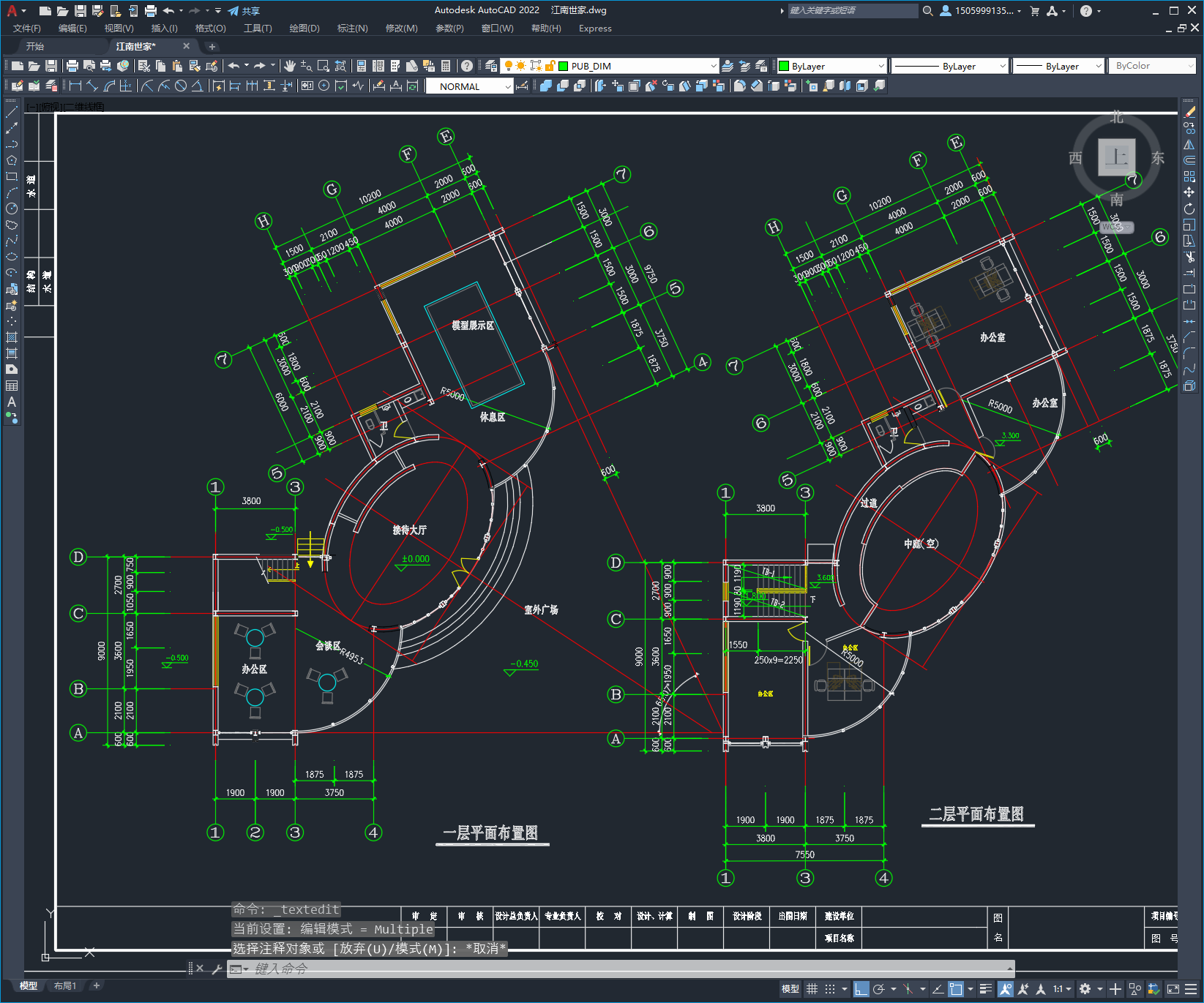1204x1003 pixels.
Task: Click the keyword search box in title bar
Action: (x=853, y=11)
